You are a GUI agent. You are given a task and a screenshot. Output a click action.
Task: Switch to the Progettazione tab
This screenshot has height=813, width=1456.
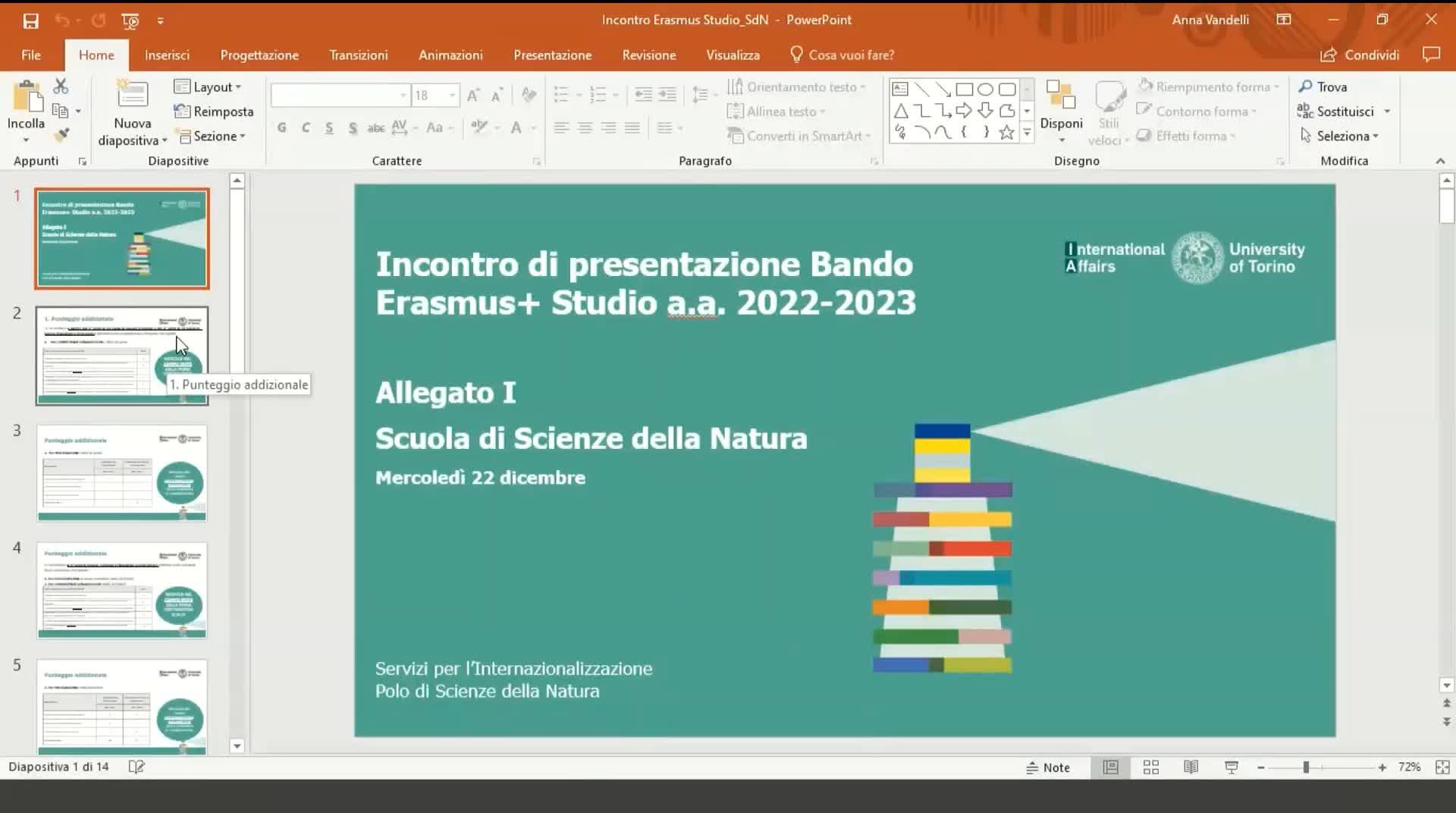pos(259,55)
